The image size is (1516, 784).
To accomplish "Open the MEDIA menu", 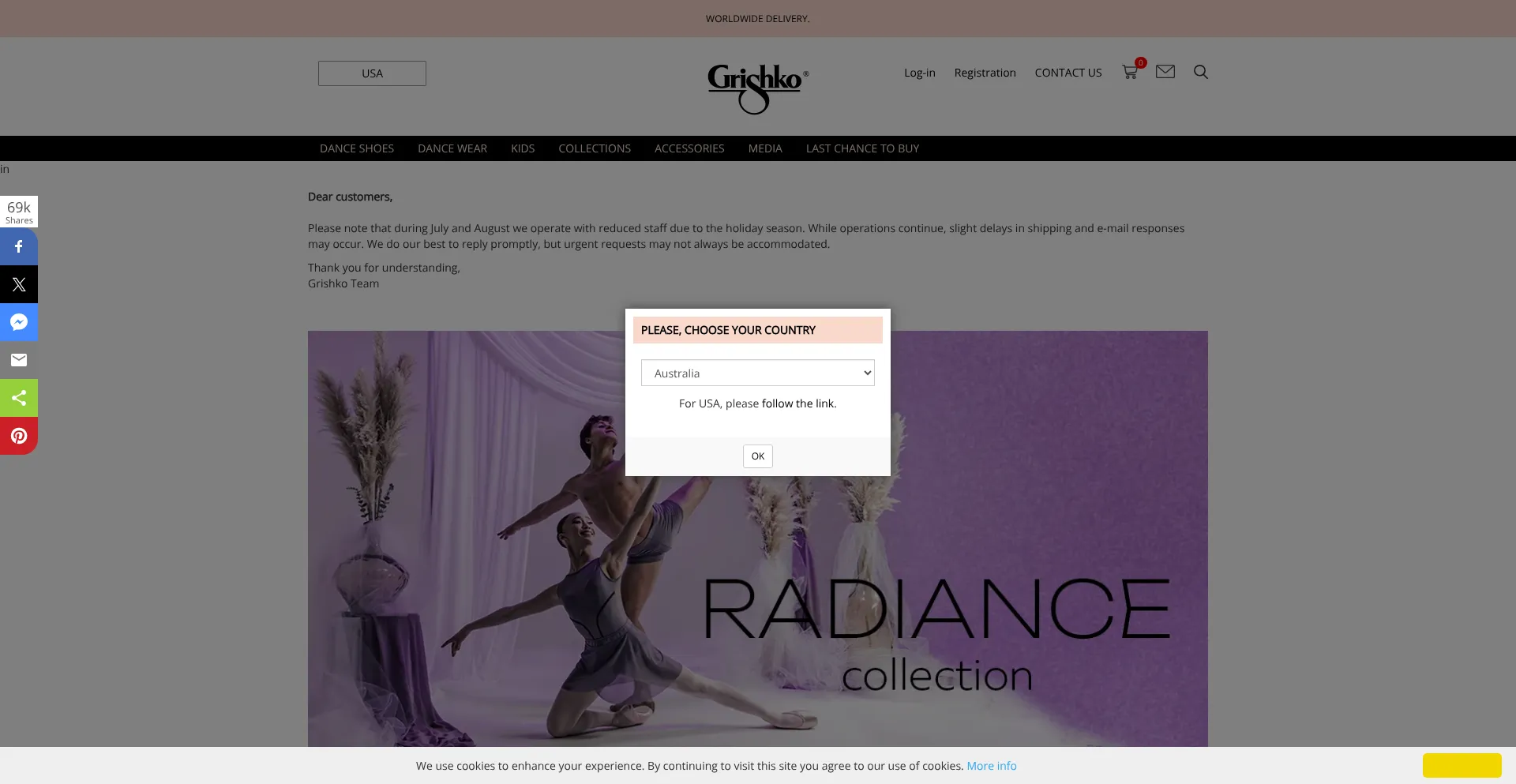I will point(765,148).
